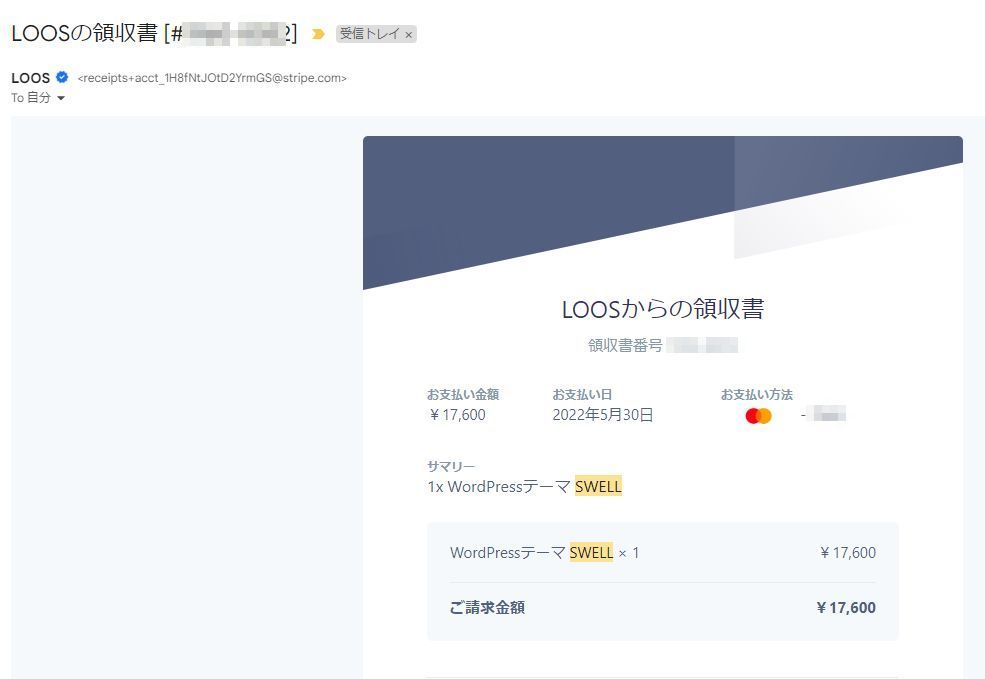The height and width of the screenshot is (679, 985).
Task: Click the To 自分 recipient text
Action: click(x=31, y=98)
